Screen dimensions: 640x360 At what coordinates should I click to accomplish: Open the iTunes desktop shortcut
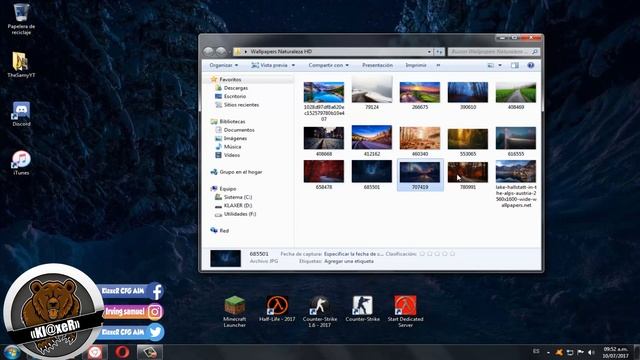(21, 163)
